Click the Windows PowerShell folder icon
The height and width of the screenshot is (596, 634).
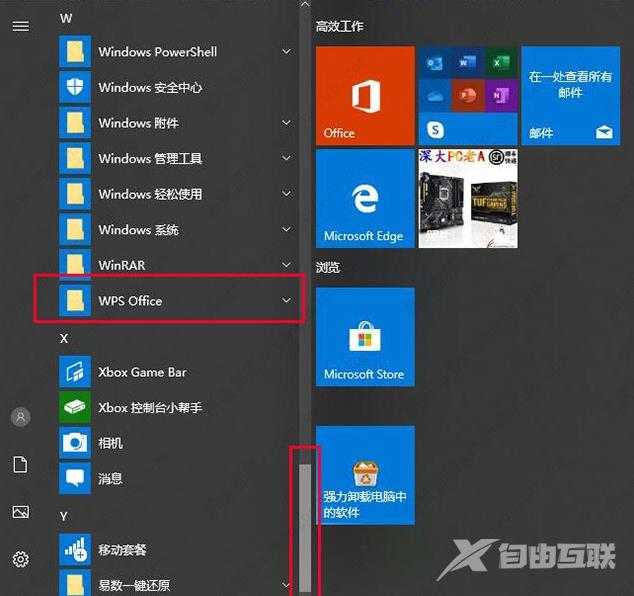point(75,52)
